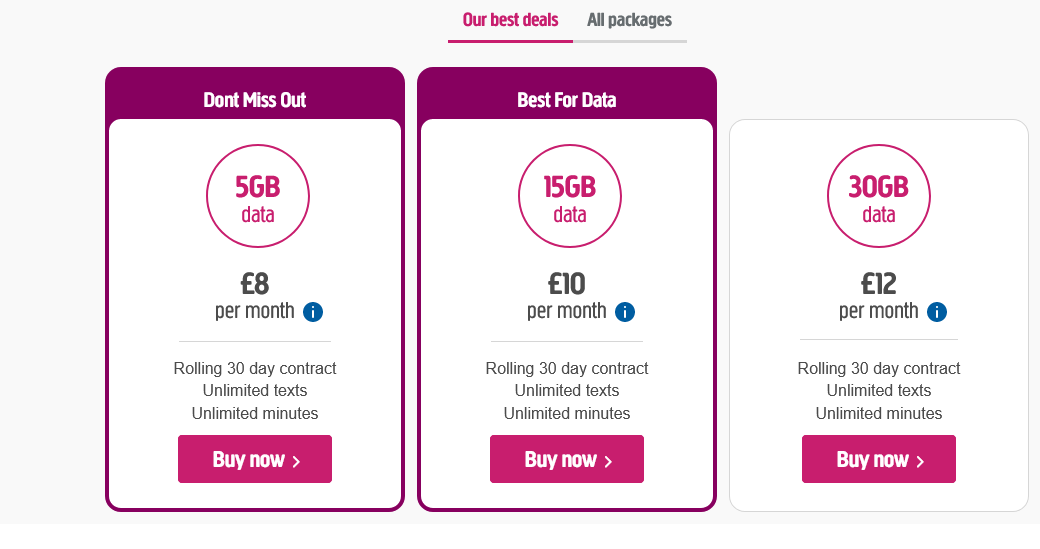Image resolution: width=1040 pixels, height=549 pixels.
Task: Select the 30GB data circle badge
Action: (x=879, y=196)
